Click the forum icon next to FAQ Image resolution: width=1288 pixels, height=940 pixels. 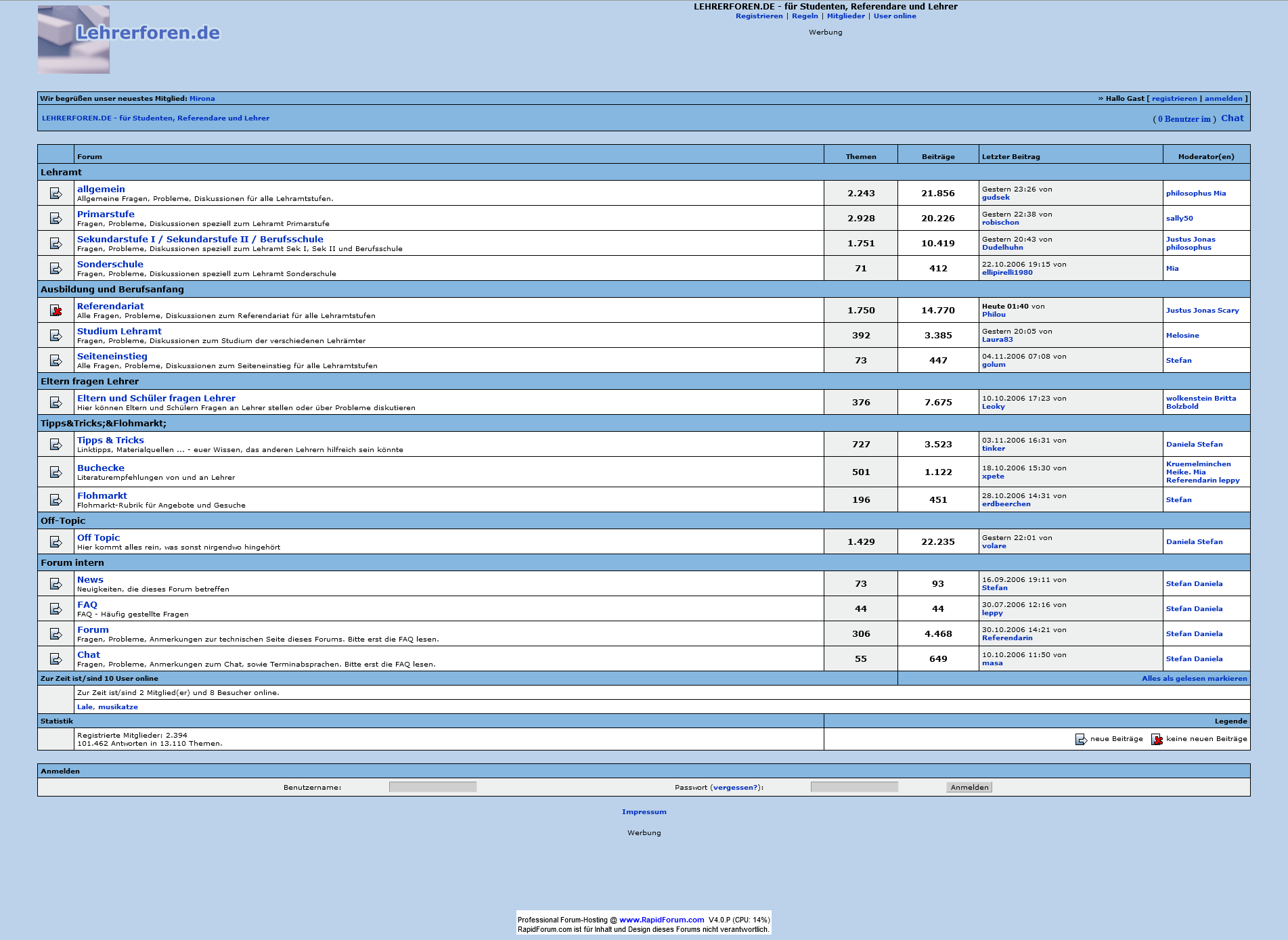pos(55,609)
